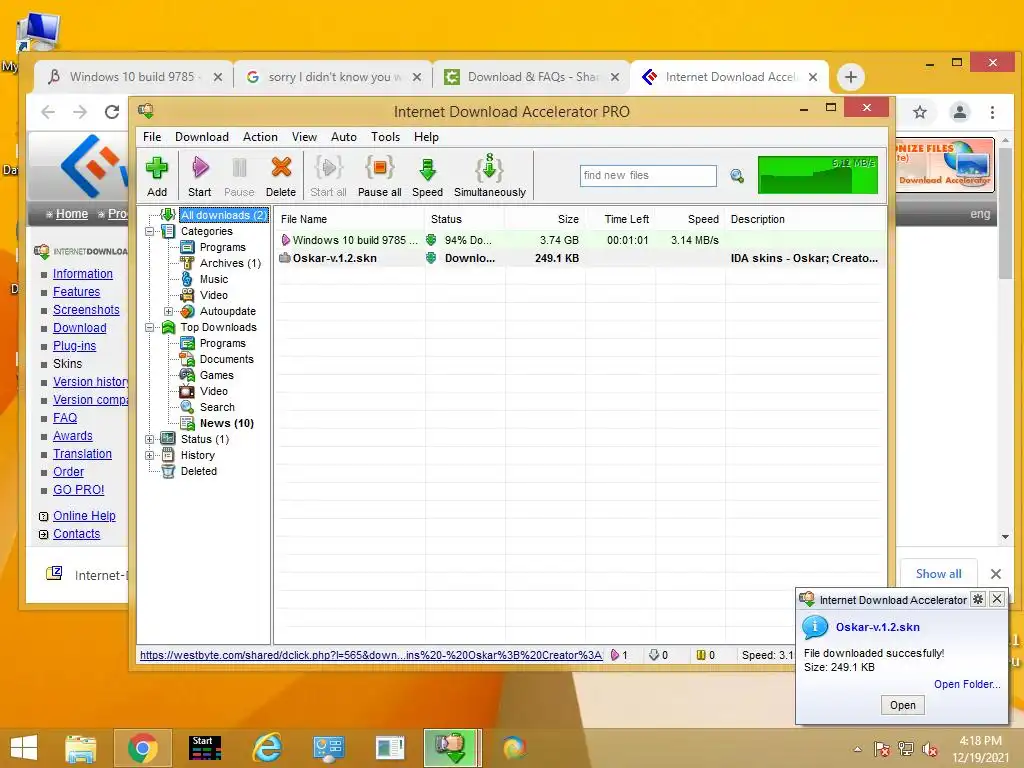Select Documents under Top Downloads
1024x768 pixels.
(x=226, y=359)
